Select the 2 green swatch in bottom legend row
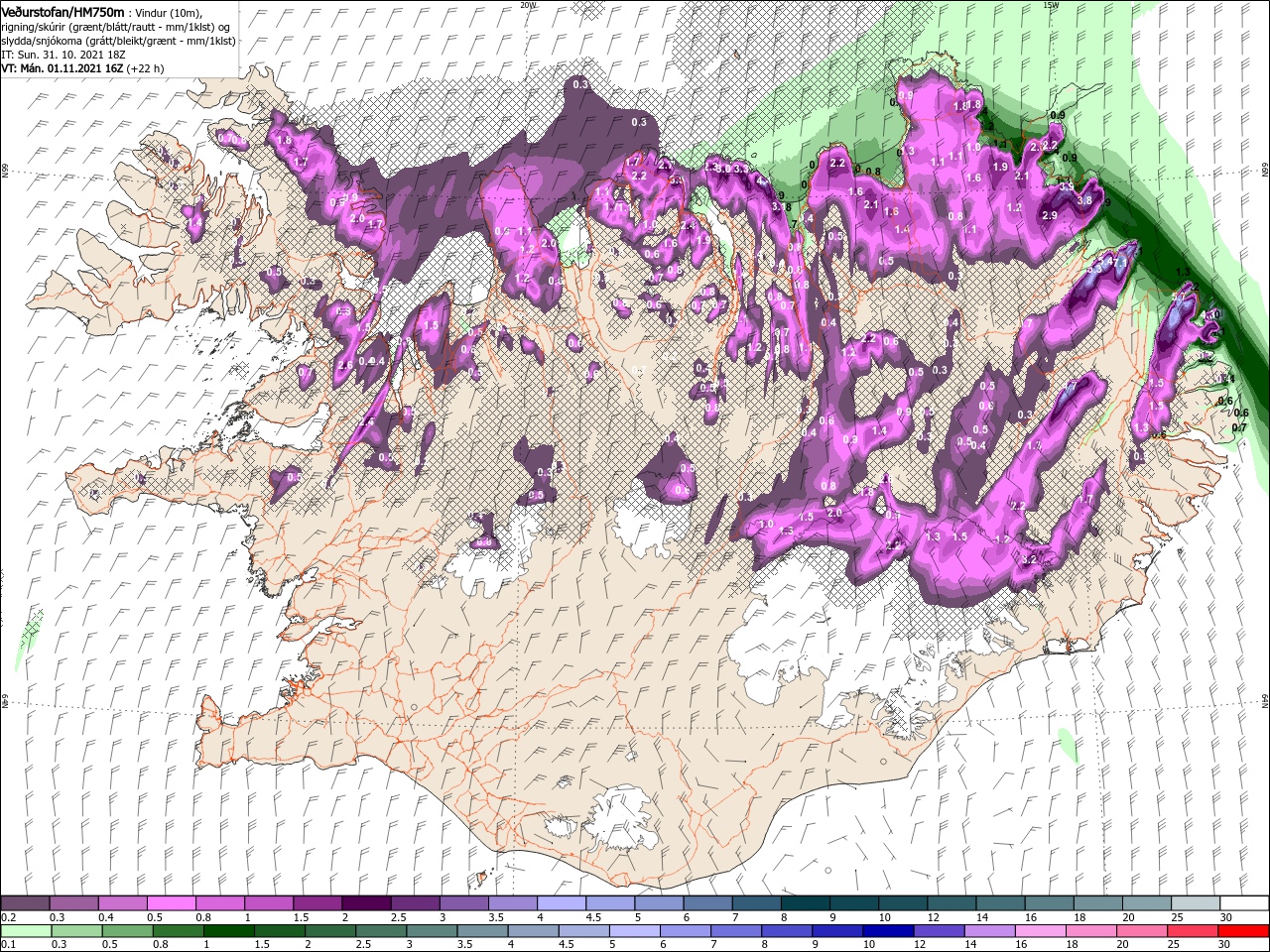The height and width of the screenshot is (952, 1270). point(330,930)
